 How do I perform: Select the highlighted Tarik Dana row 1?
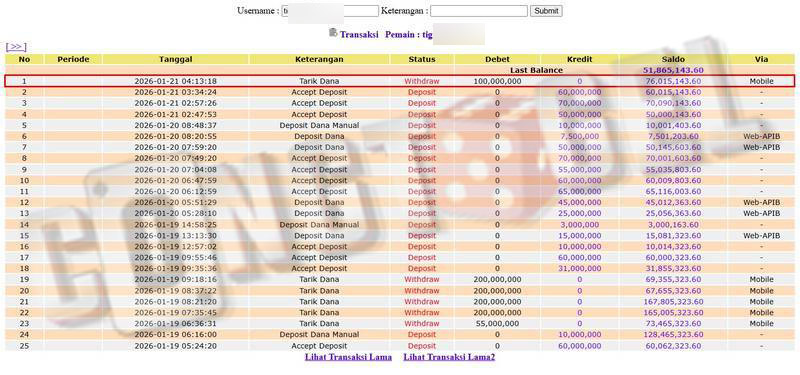pos(399,81)
